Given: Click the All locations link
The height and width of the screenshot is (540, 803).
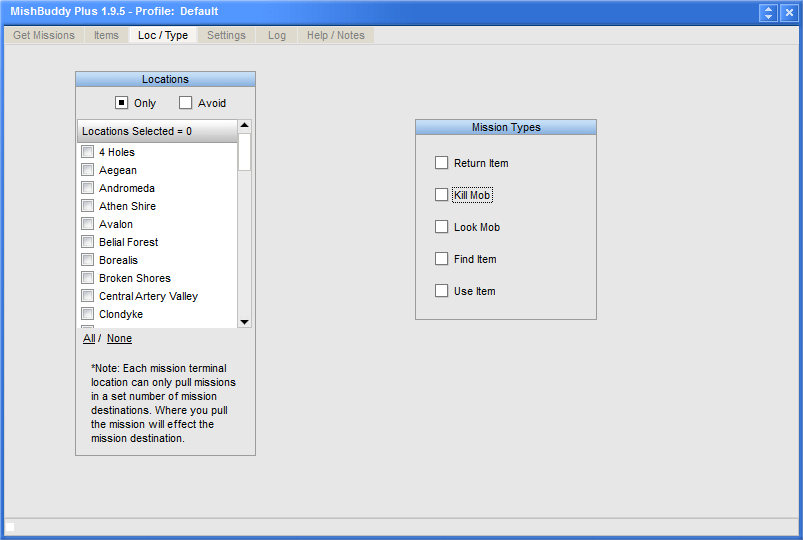Looking at the screenshot, I should (x=89, y=338).
